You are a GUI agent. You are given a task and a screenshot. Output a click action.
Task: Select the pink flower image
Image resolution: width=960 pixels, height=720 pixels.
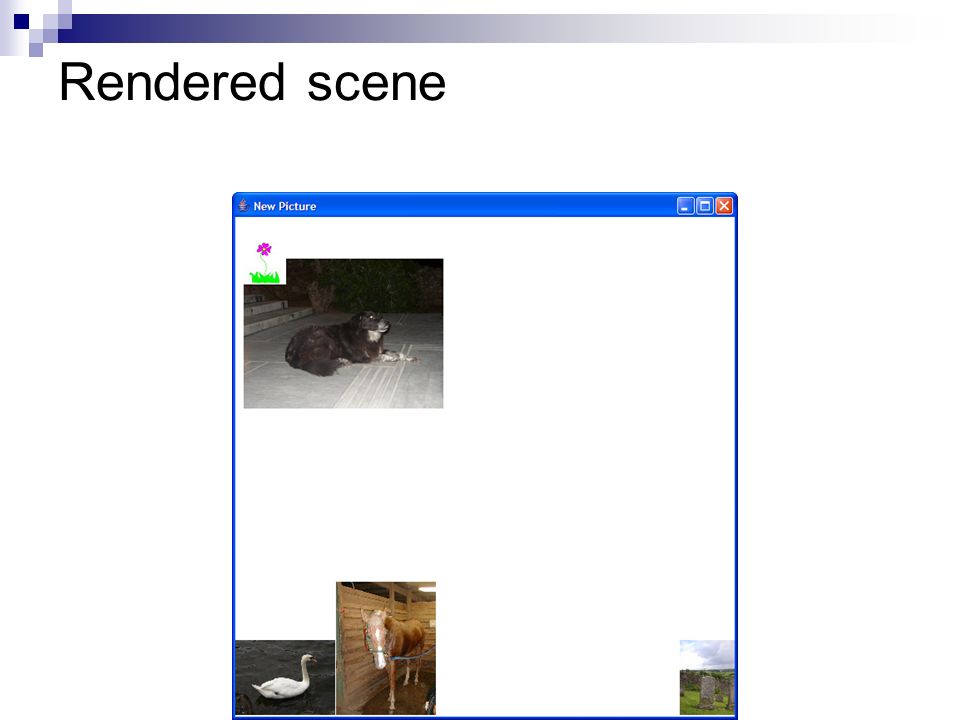[264, 263]
